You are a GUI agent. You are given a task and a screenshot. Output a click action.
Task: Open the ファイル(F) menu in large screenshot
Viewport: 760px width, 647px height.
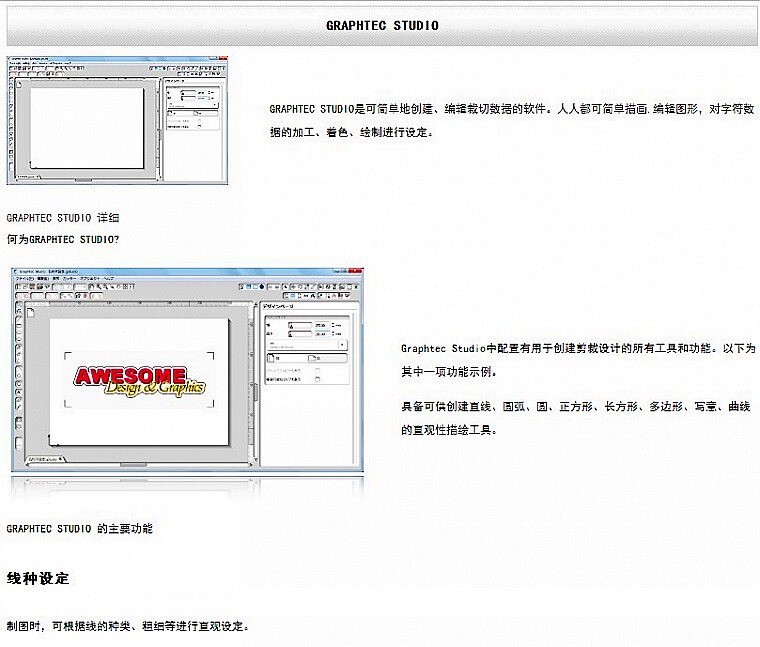(x=25, y=277)
